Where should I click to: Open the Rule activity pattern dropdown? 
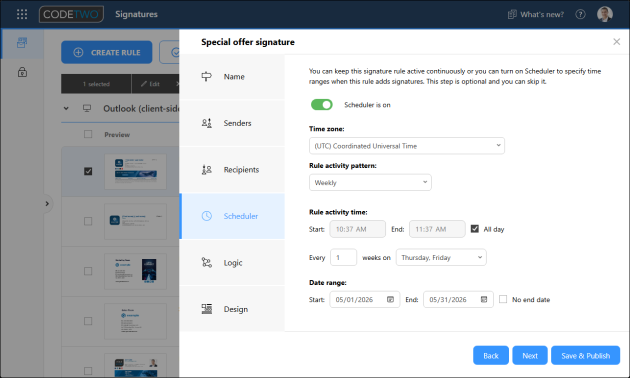[x=370, y=182]
